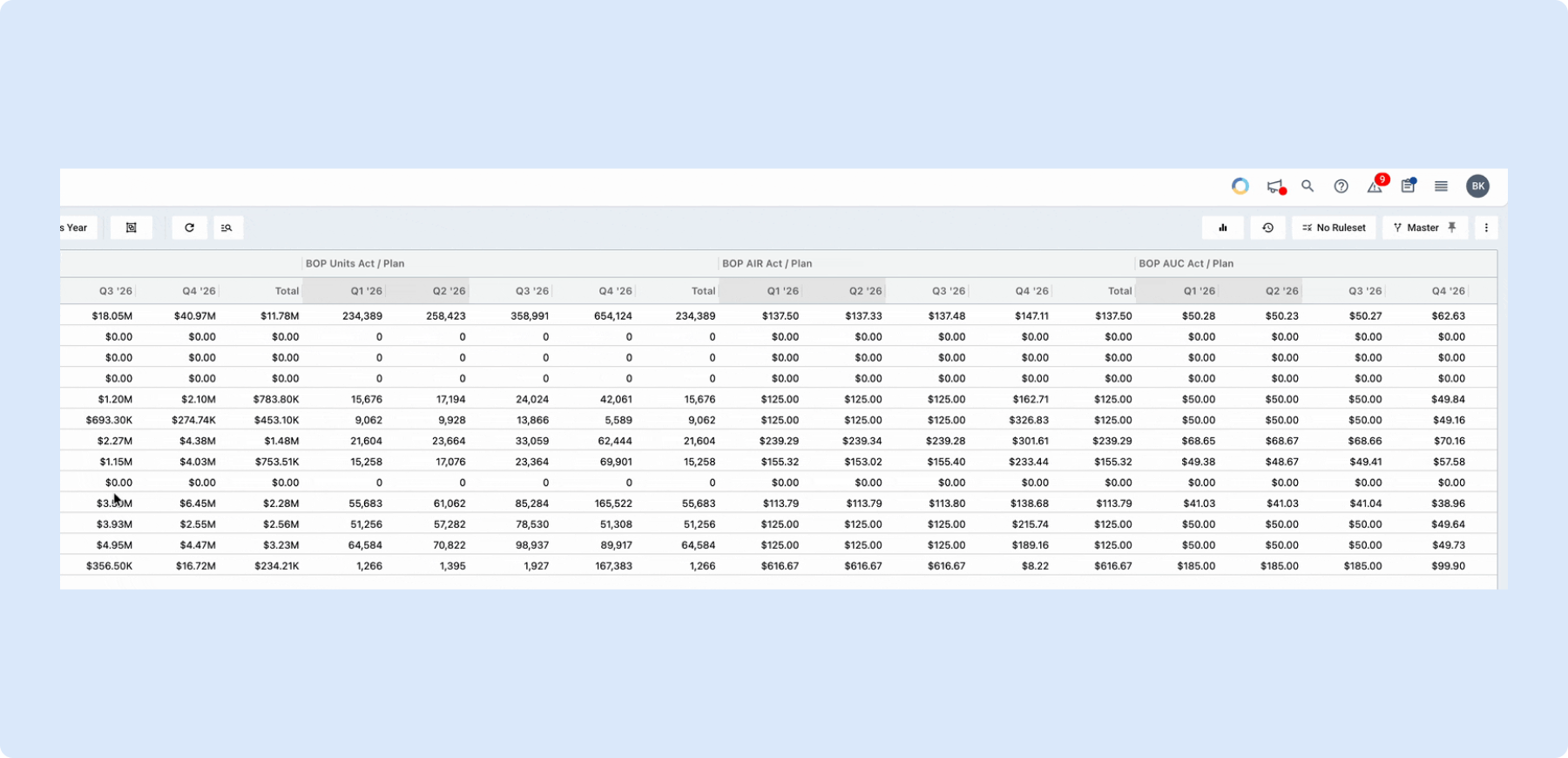The width and height of the screenshot is (1568, 758).
Task: Click the framed selection toolbar icon
Action: (x=132, y=227)
